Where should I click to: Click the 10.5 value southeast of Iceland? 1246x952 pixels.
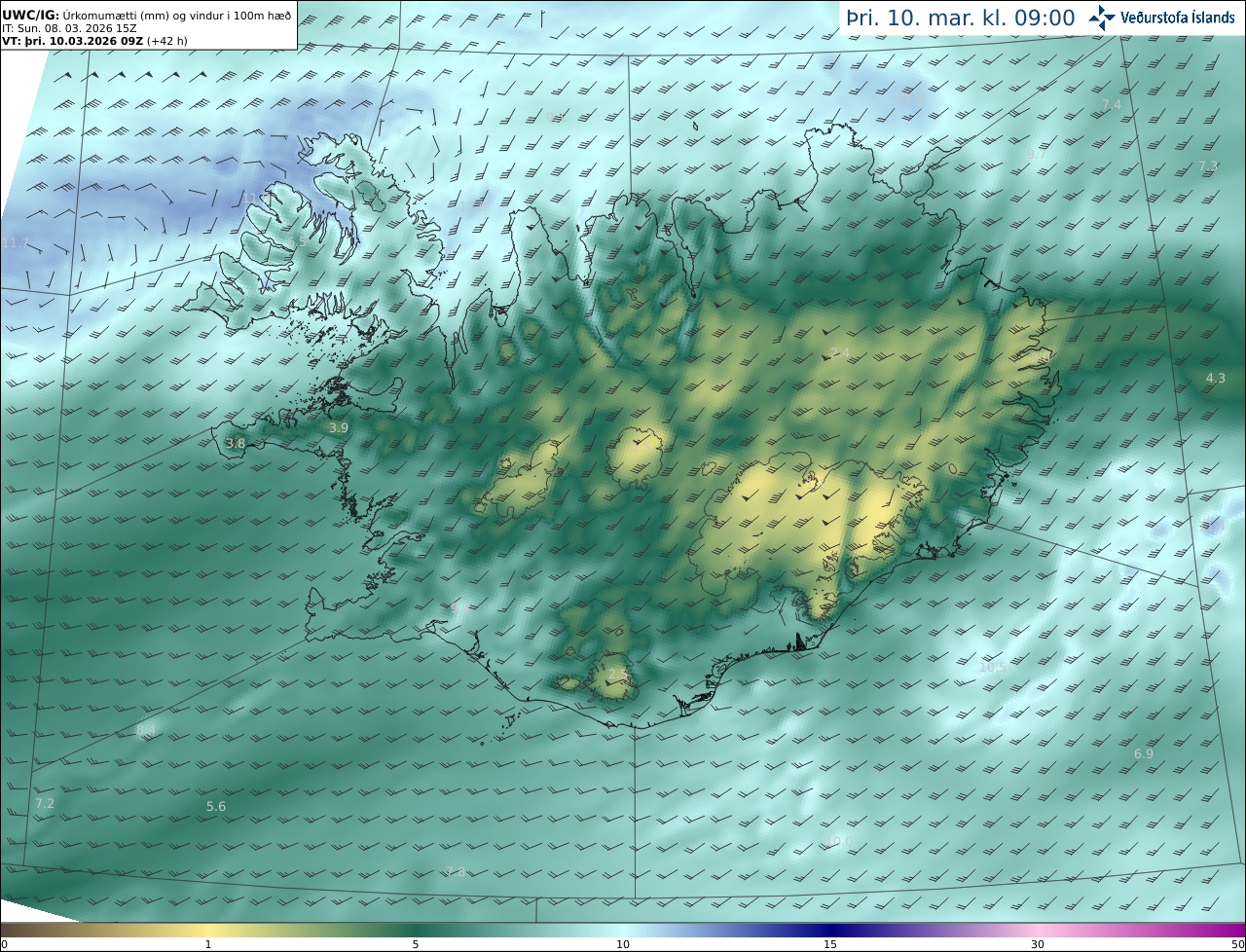(993, 668)
